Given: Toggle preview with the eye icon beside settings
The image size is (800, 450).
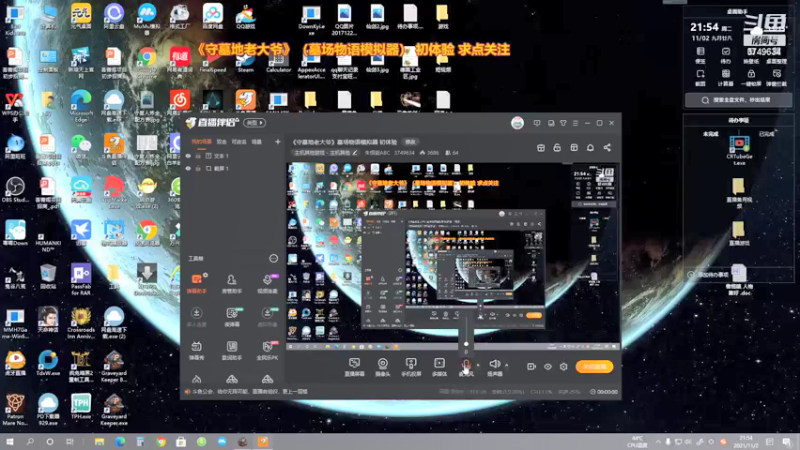Looking at the screenshot, I should click(x=547, y=366).
